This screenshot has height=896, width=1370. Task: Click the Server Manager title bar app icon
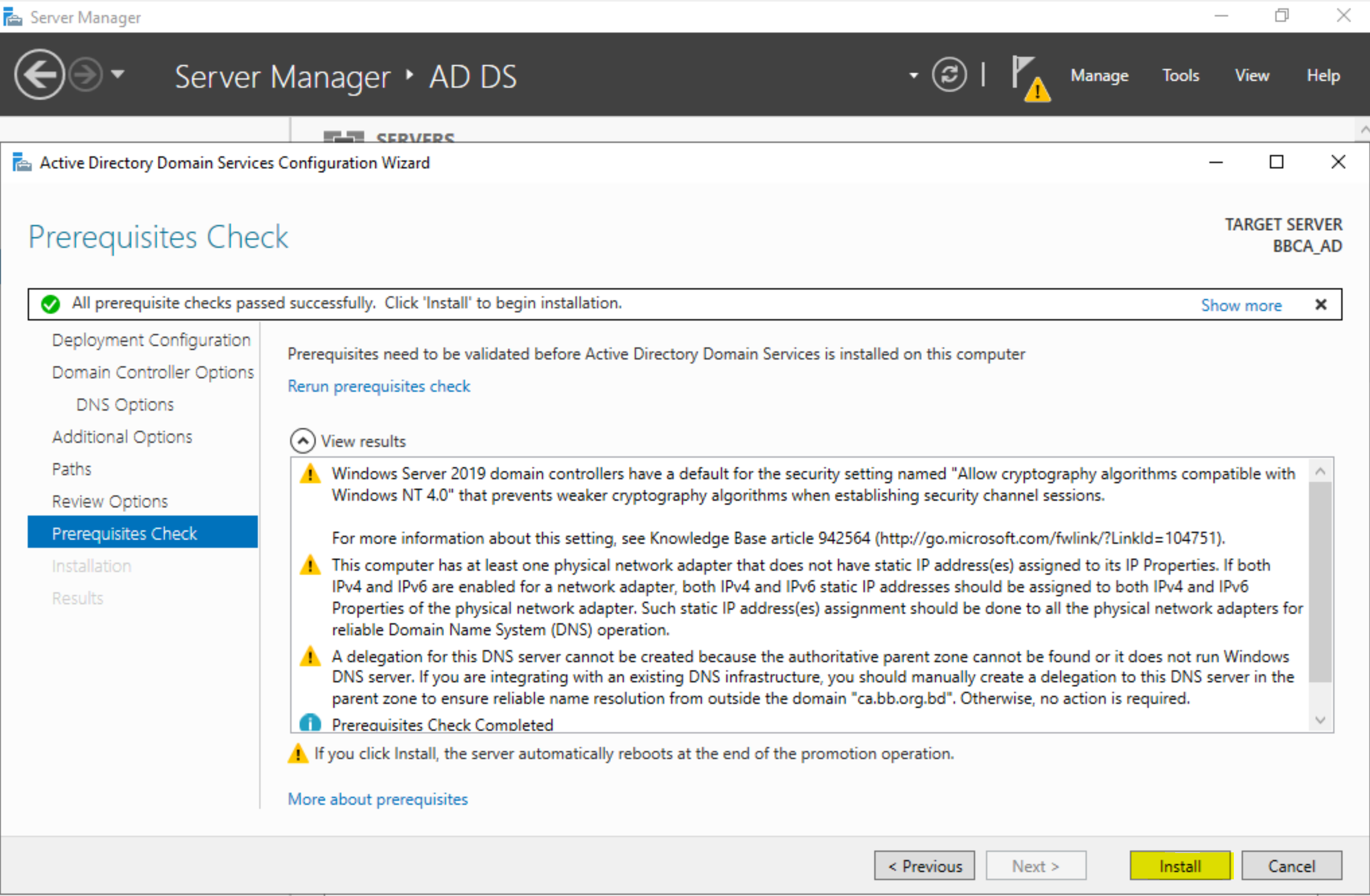click(x=13, y=17)
